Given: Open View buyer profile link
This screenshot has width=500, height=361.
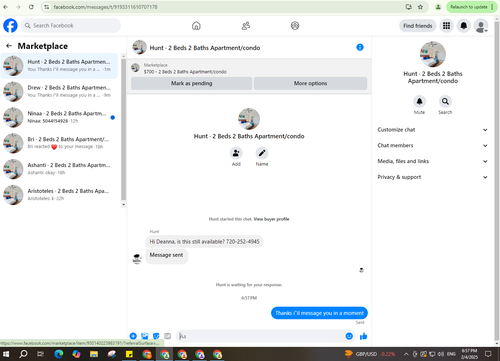Looking at the screenshot, I should coord(271,219).
